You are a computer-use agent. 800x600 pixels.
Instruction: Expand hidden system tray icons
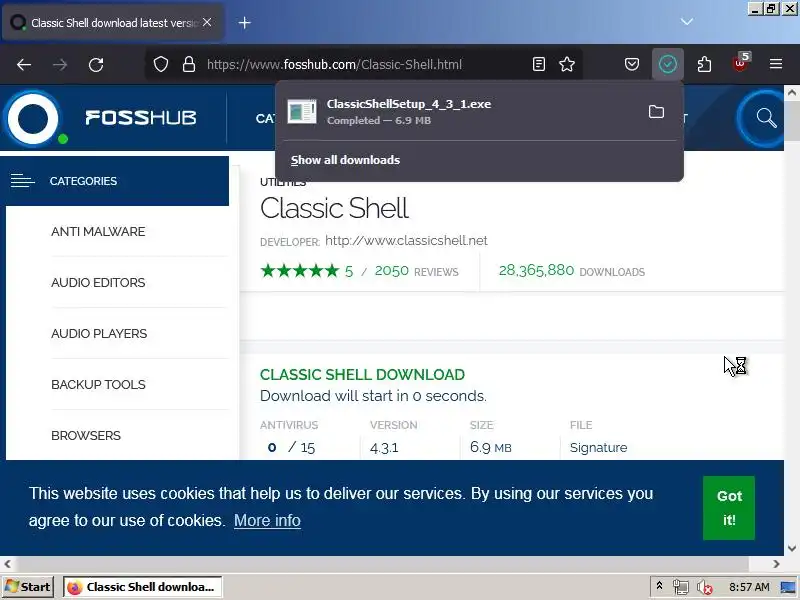[659, 586]
